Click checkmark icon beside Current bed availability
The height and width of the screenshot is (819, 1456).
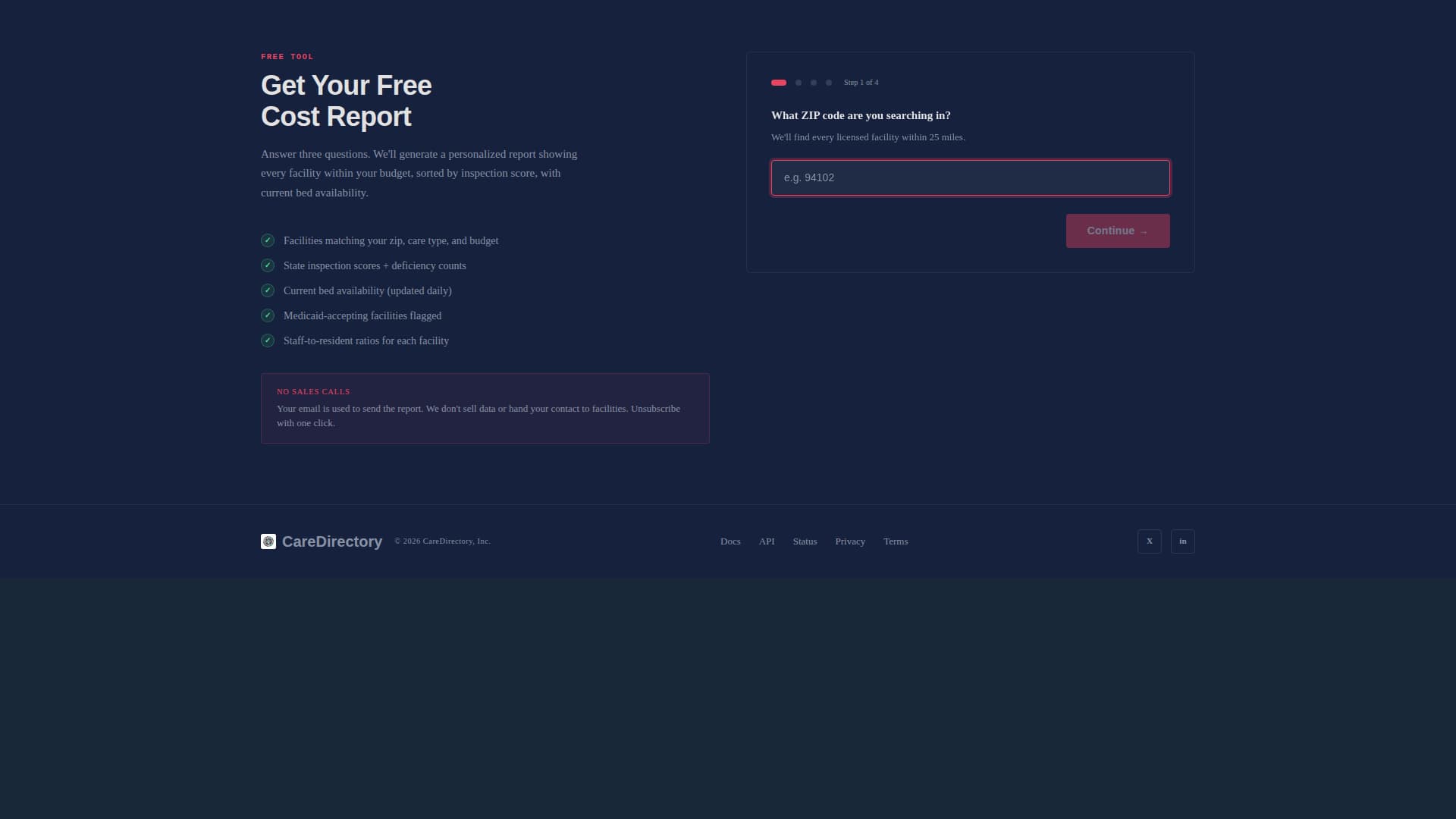tap(268, 290)
